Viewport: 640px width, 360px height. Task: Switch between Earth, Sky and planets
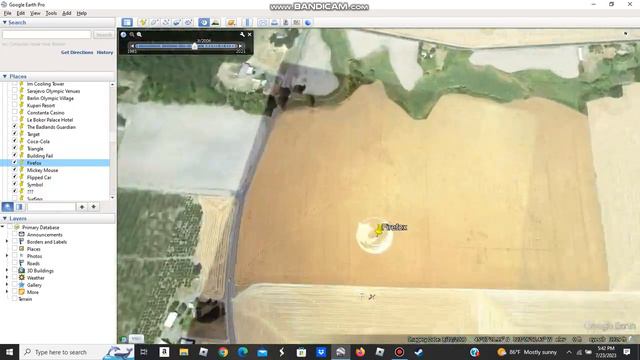[231, 22]
